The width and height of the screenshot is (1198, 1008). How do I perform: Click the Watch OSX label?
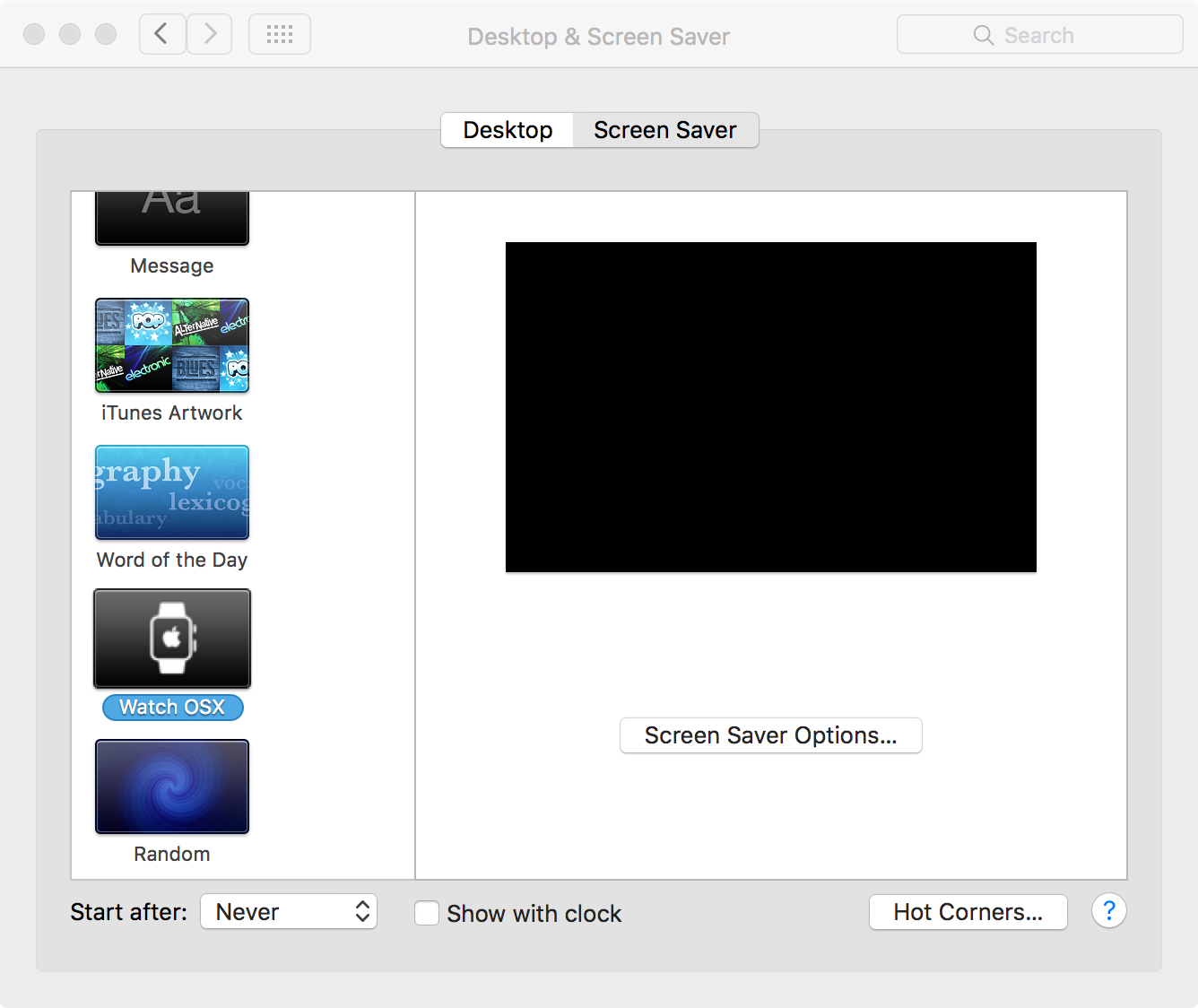tap(172, 707)
